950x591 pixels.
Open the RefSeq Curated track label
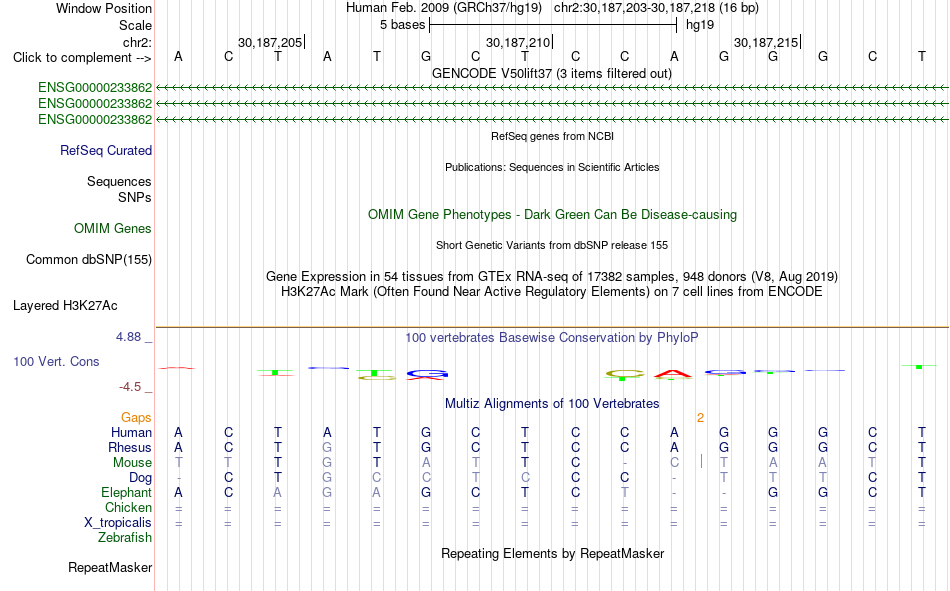[106, 150]
